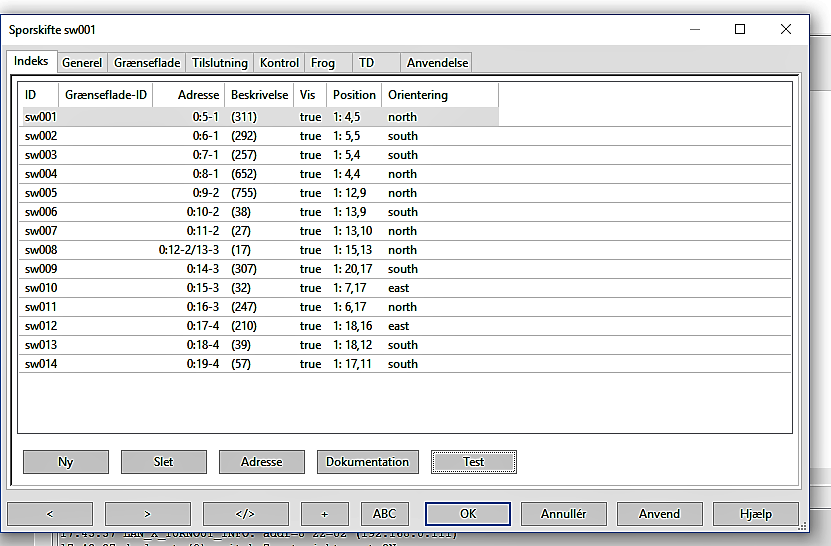Sort by the Vis column header
Image resolution: width=831 pixels, height=546 pixels.
(x=310, y=95)
